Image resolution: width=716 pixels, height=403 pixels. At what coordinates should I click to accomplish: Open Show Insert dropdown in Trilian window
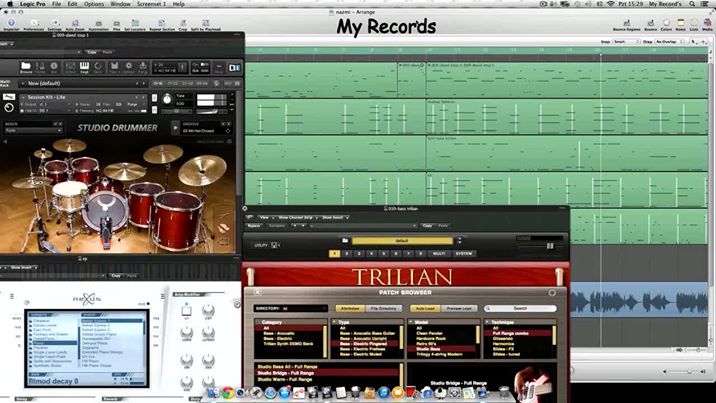pyautogui.click(x=335, y=218)
